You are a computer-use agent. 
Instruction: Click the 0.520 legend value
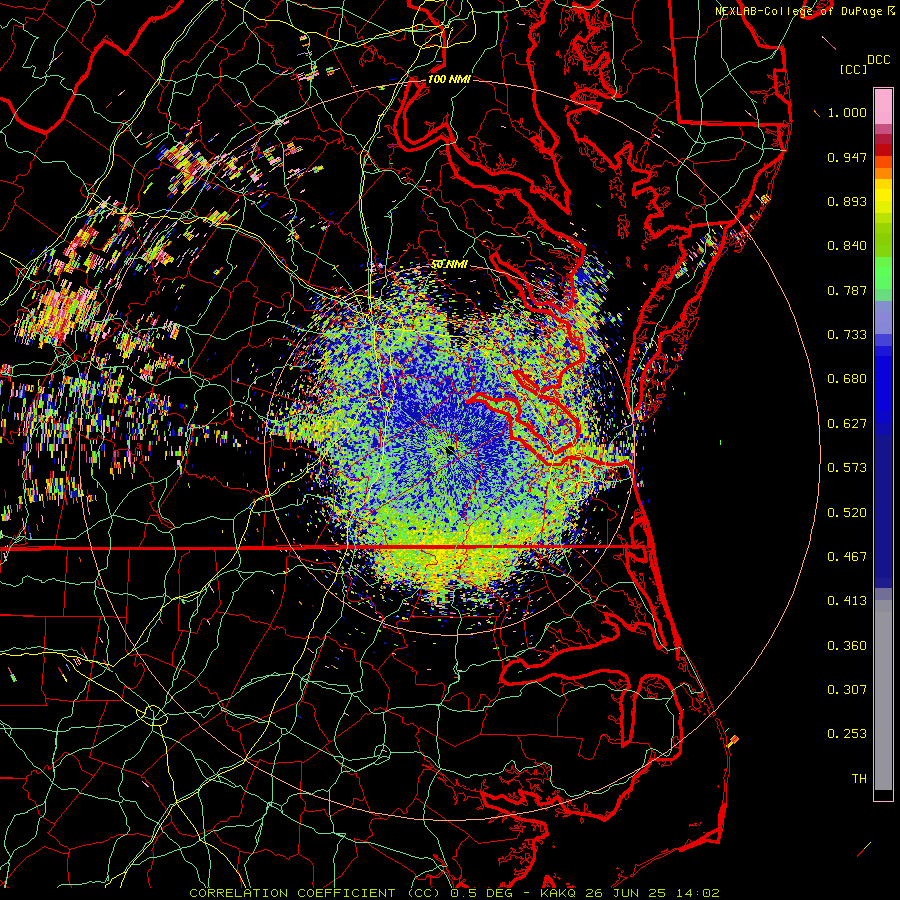click(x=847, y=513)
